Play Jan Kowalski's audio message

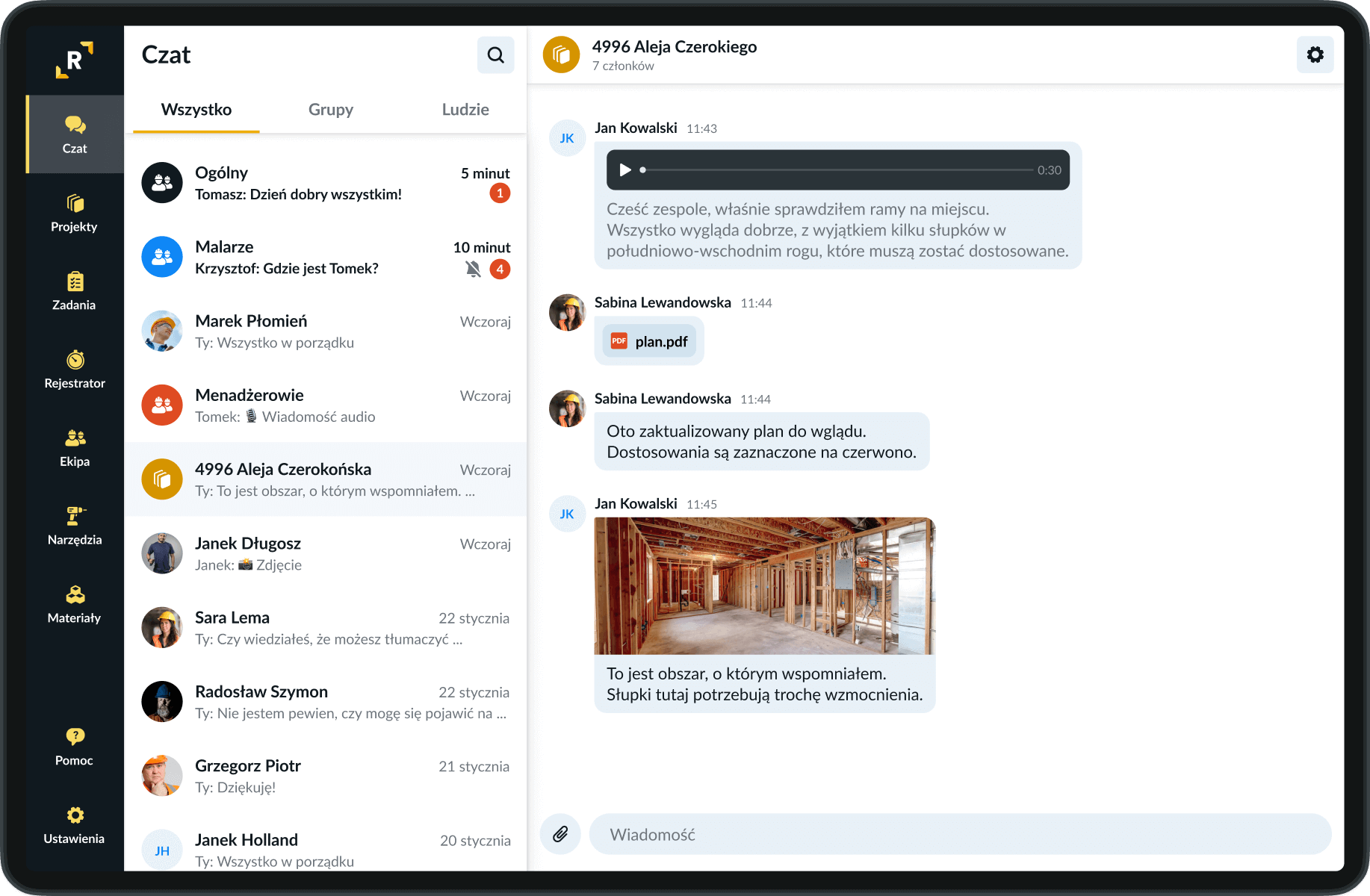coord(625,169)
